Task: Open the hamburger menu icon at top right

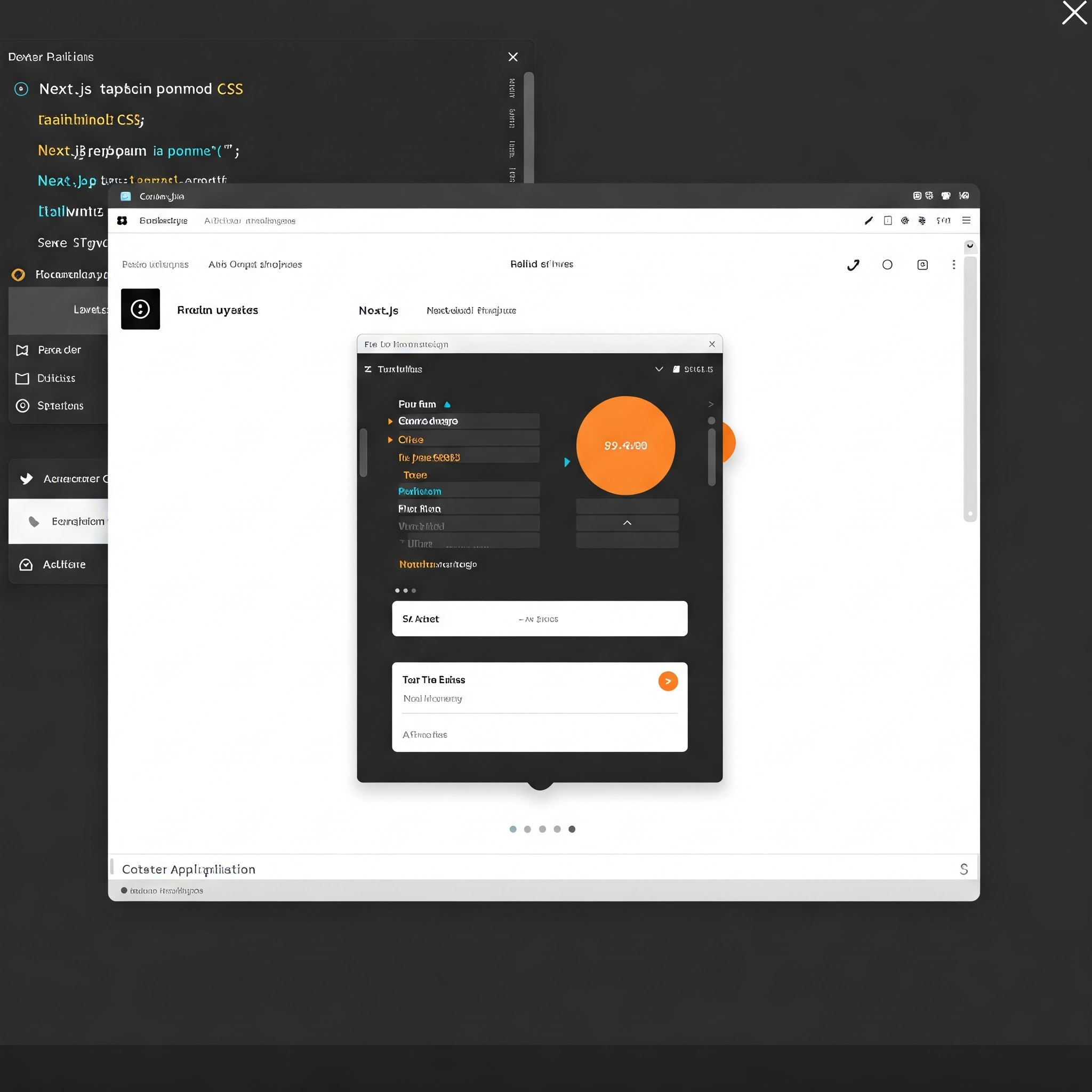Action: pos(967,220)
